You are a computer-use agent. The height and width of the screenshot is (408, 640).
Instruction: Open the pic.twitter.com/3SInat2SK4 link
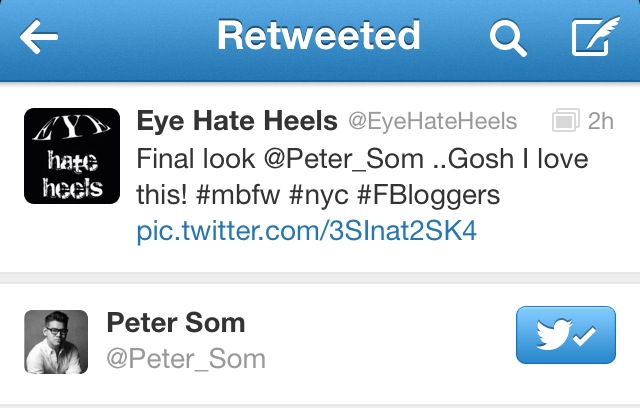pyautogui.click(x=306, y=231)
